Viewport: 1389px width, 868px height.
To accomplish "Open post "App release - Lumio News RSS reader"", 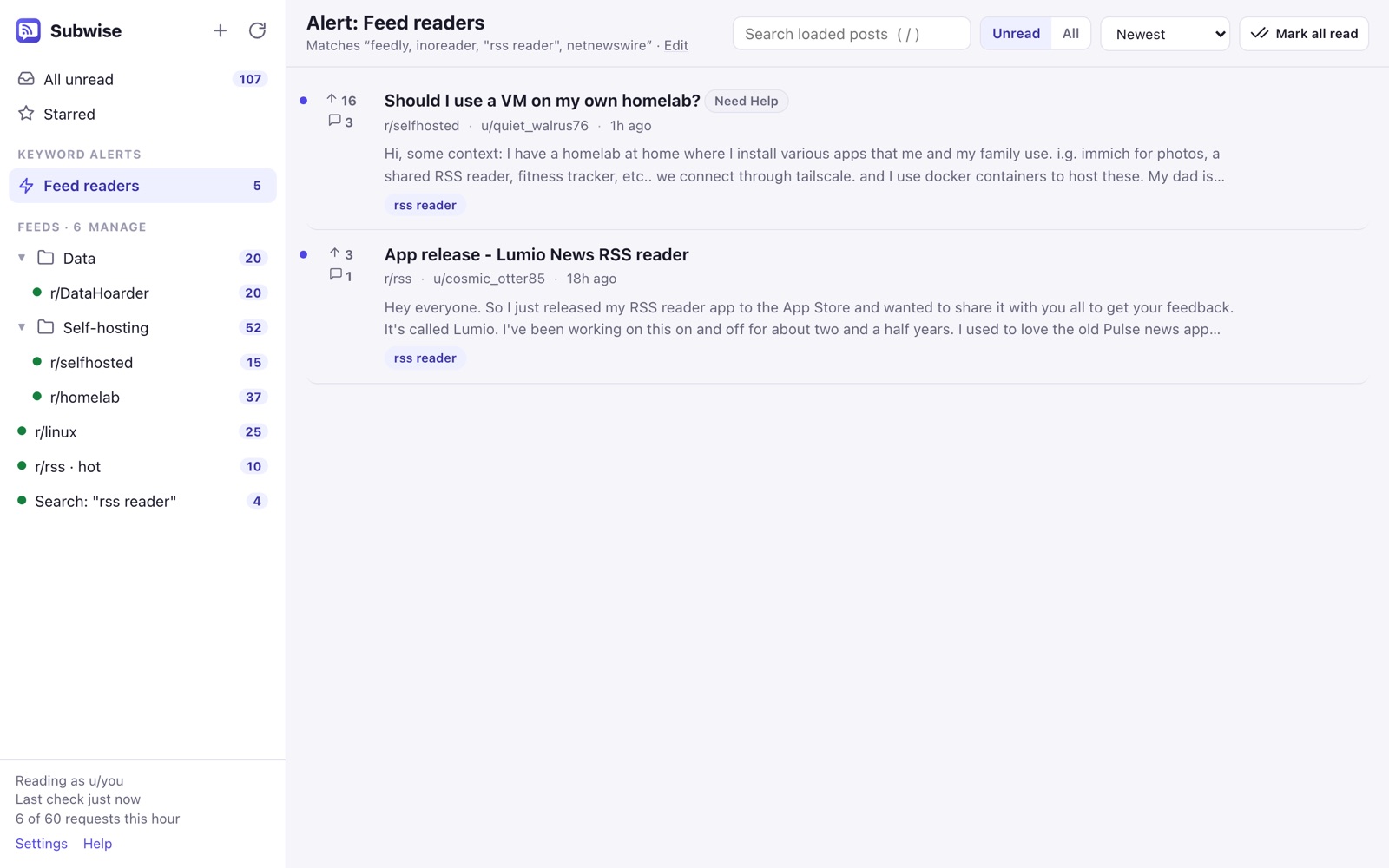I will click(x=537, y=254).
